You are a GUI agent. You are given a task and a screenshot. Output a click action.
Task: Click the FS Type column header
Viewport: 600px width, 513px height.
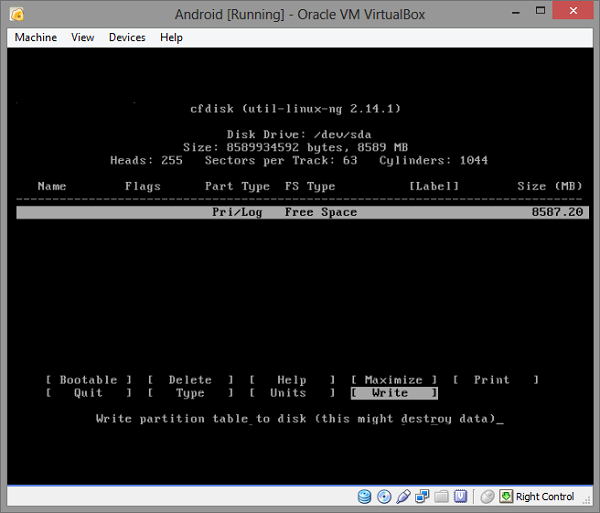310,186
